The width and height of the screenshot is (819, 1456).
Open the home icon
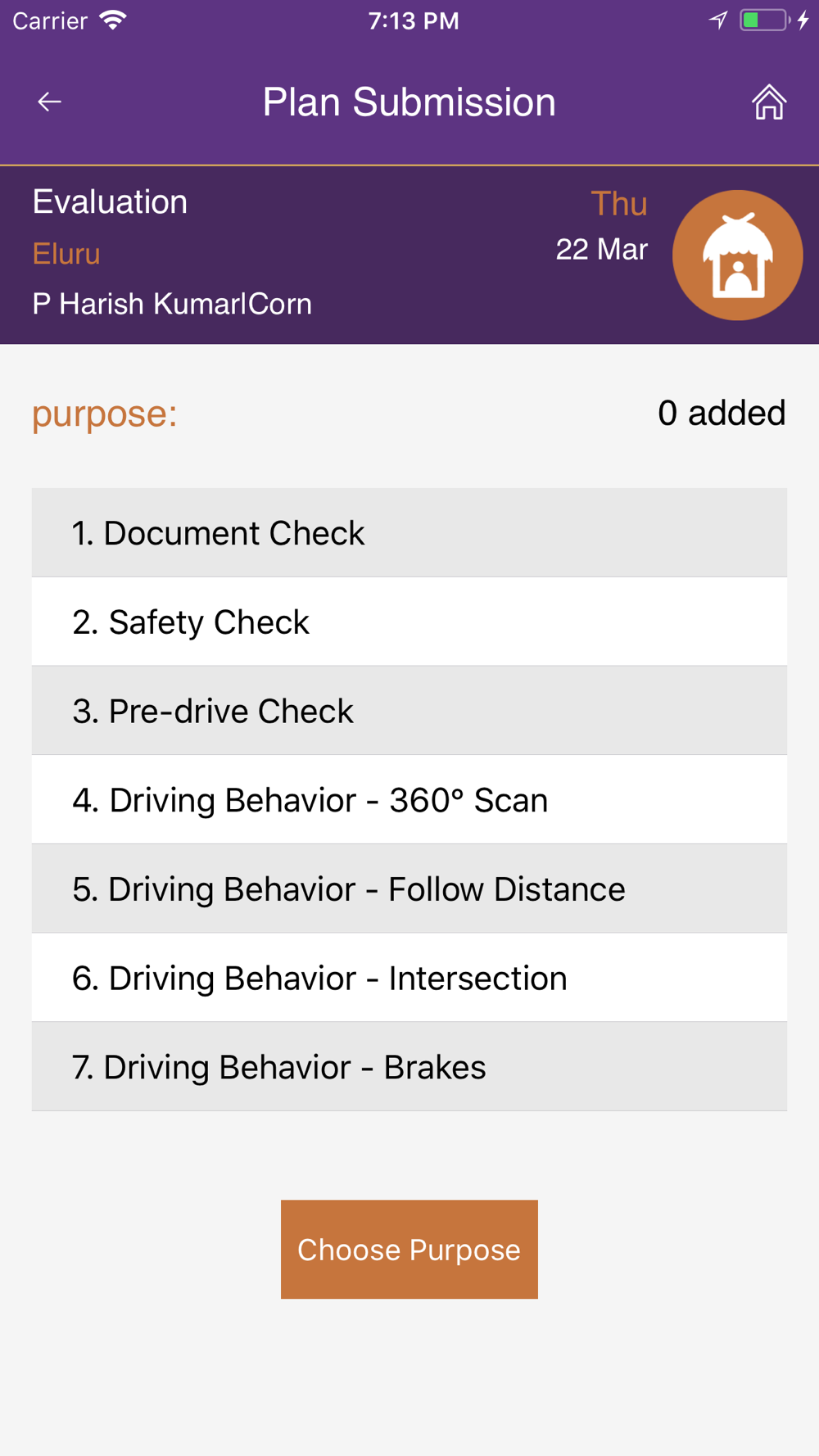point(769,102)
